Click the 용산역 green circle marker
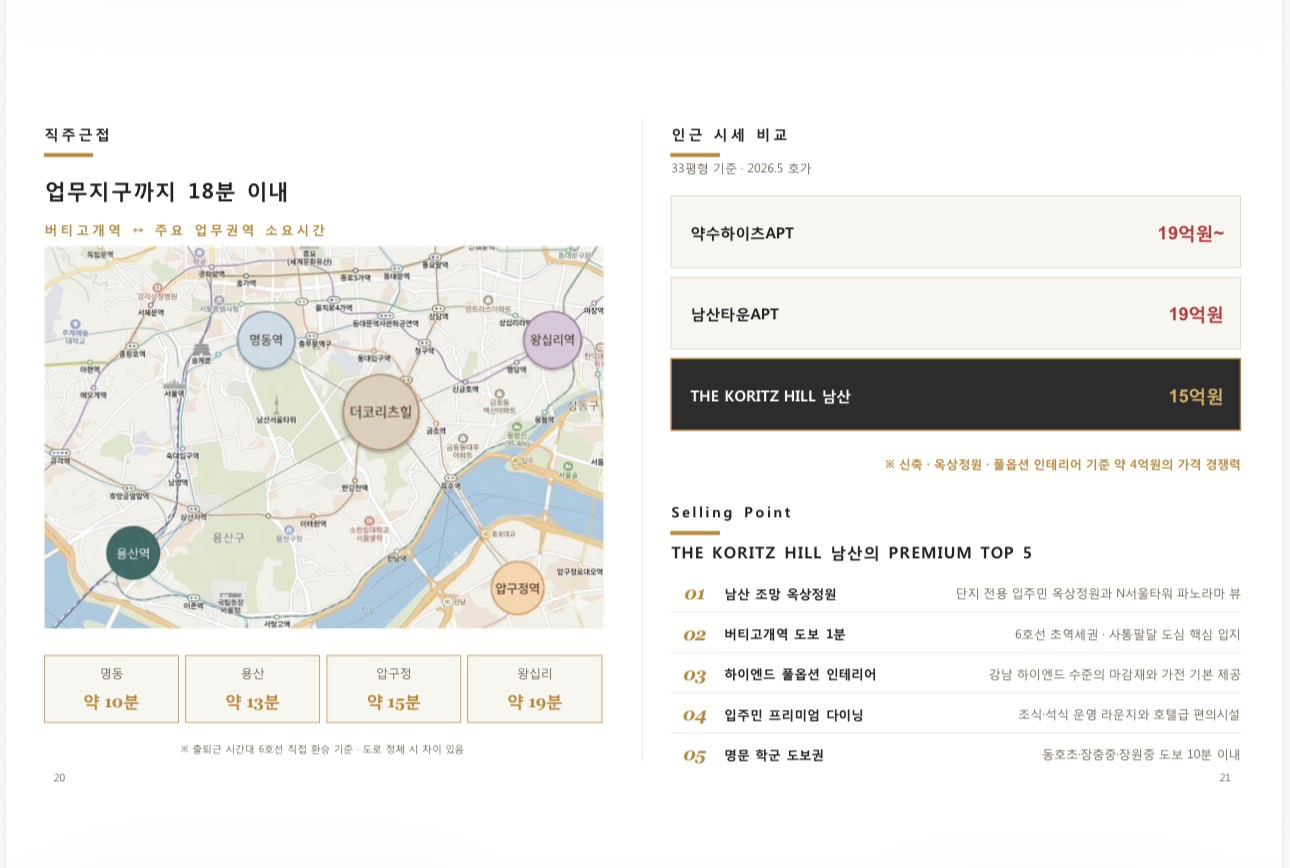This screenshot has width=1290, height=868. [133, 553]
